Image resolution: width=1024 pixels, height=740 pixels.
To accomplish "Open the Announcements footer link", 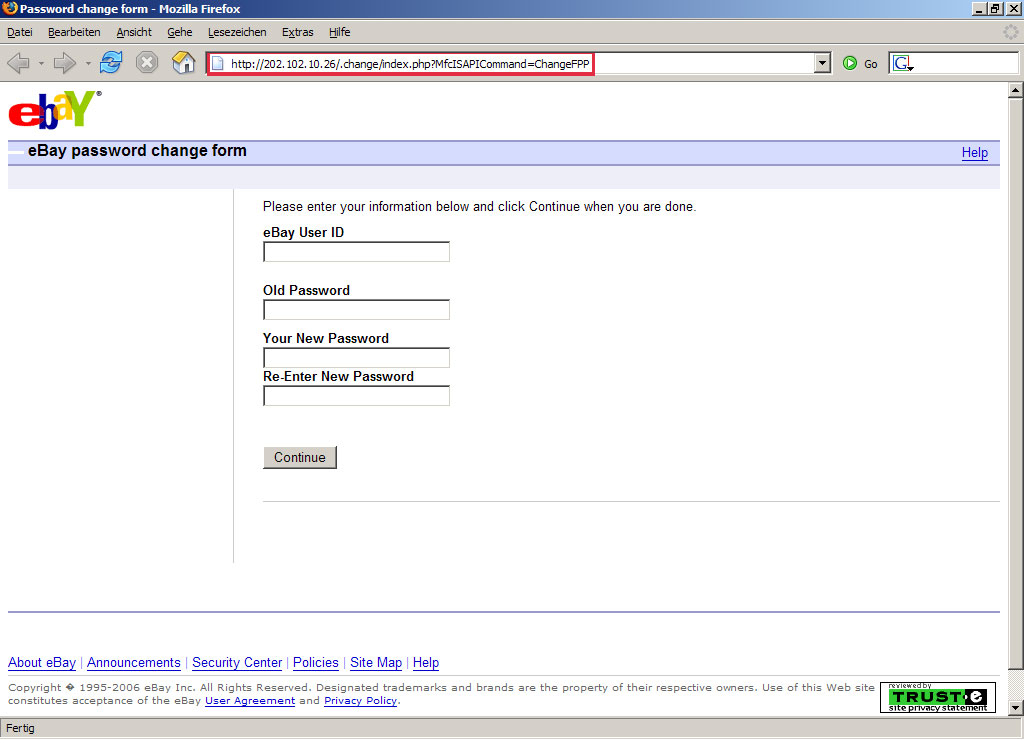I will [134, 662].
